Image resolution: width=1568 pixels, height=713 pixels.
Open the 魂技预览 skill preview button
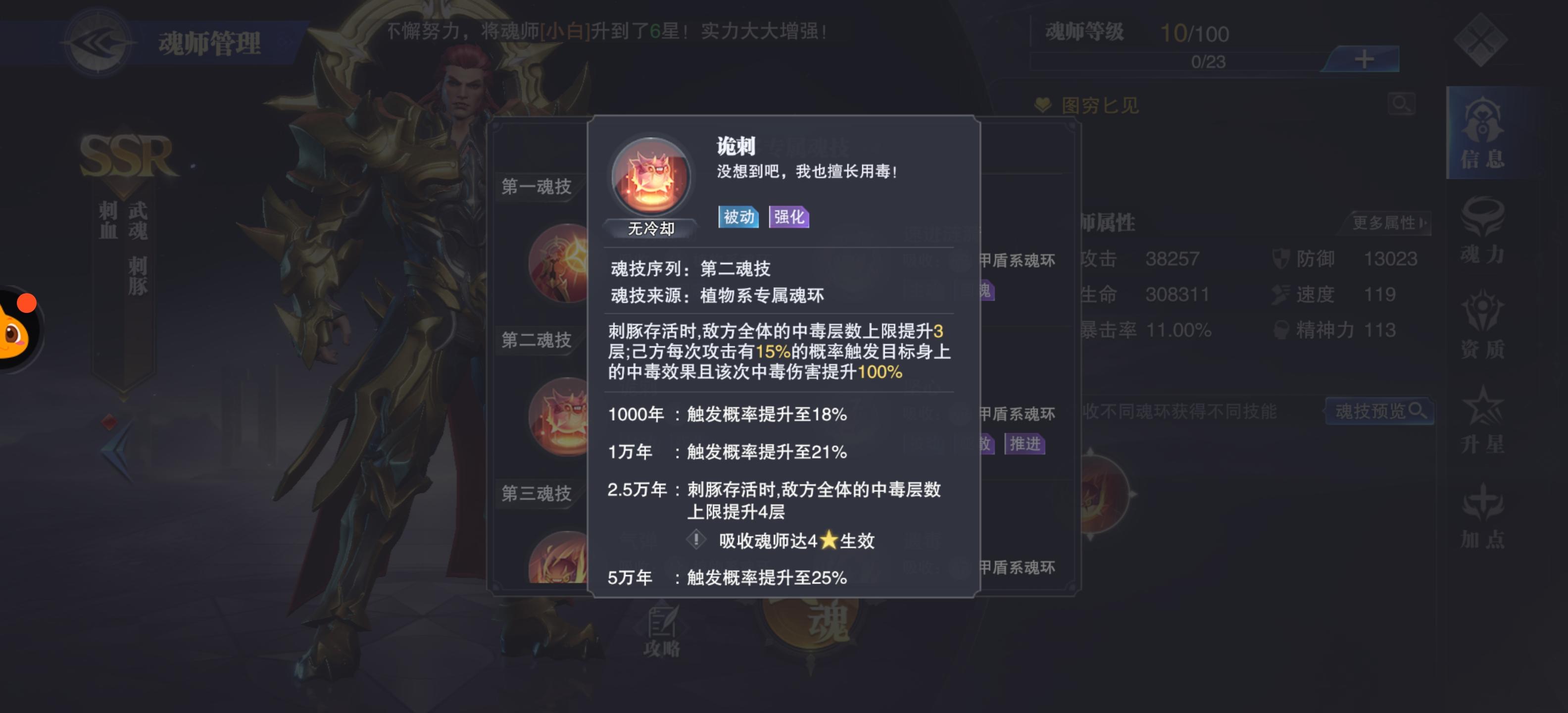(x=1380, y=411)
